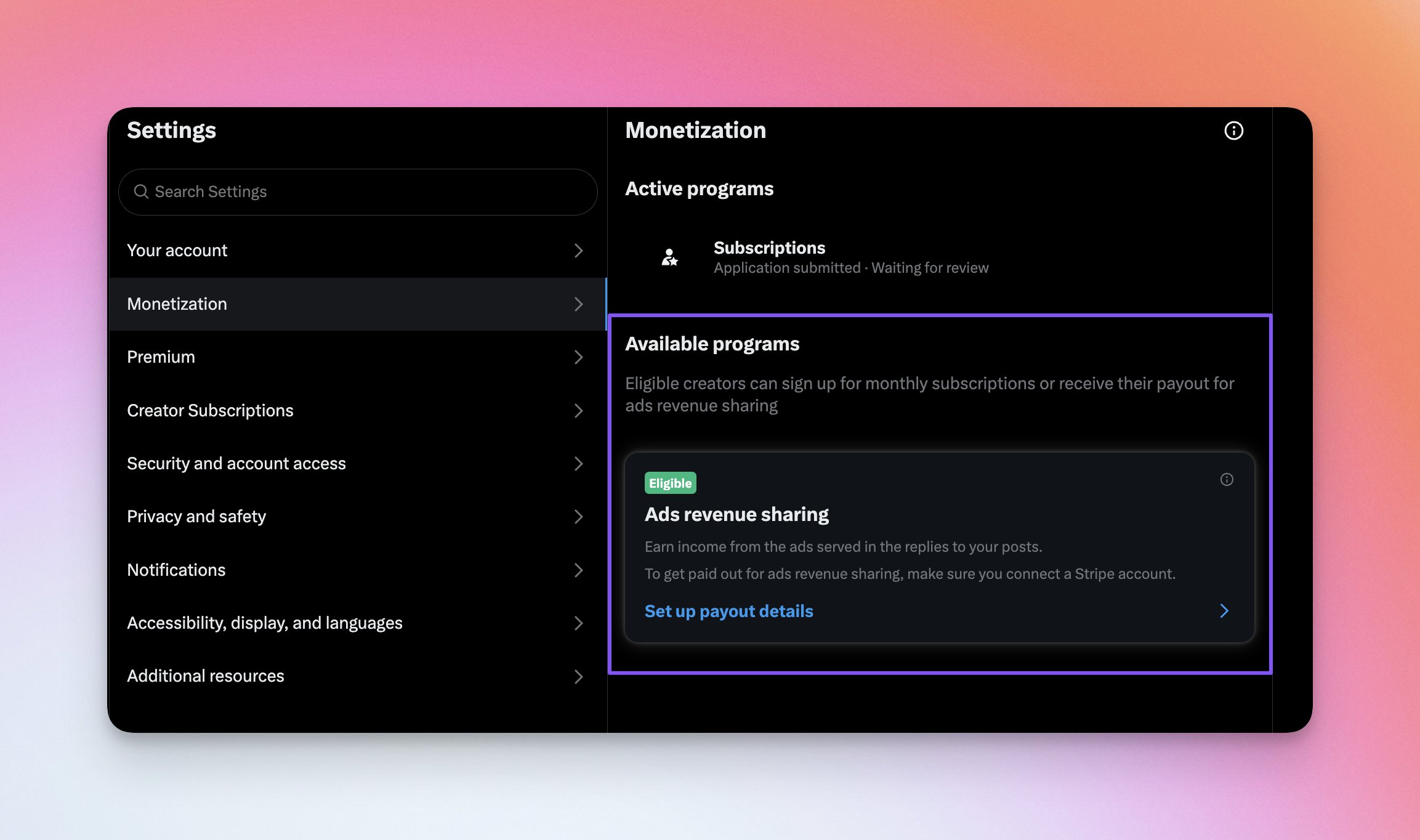Go to Creator Subscriptions

(357, 411)
